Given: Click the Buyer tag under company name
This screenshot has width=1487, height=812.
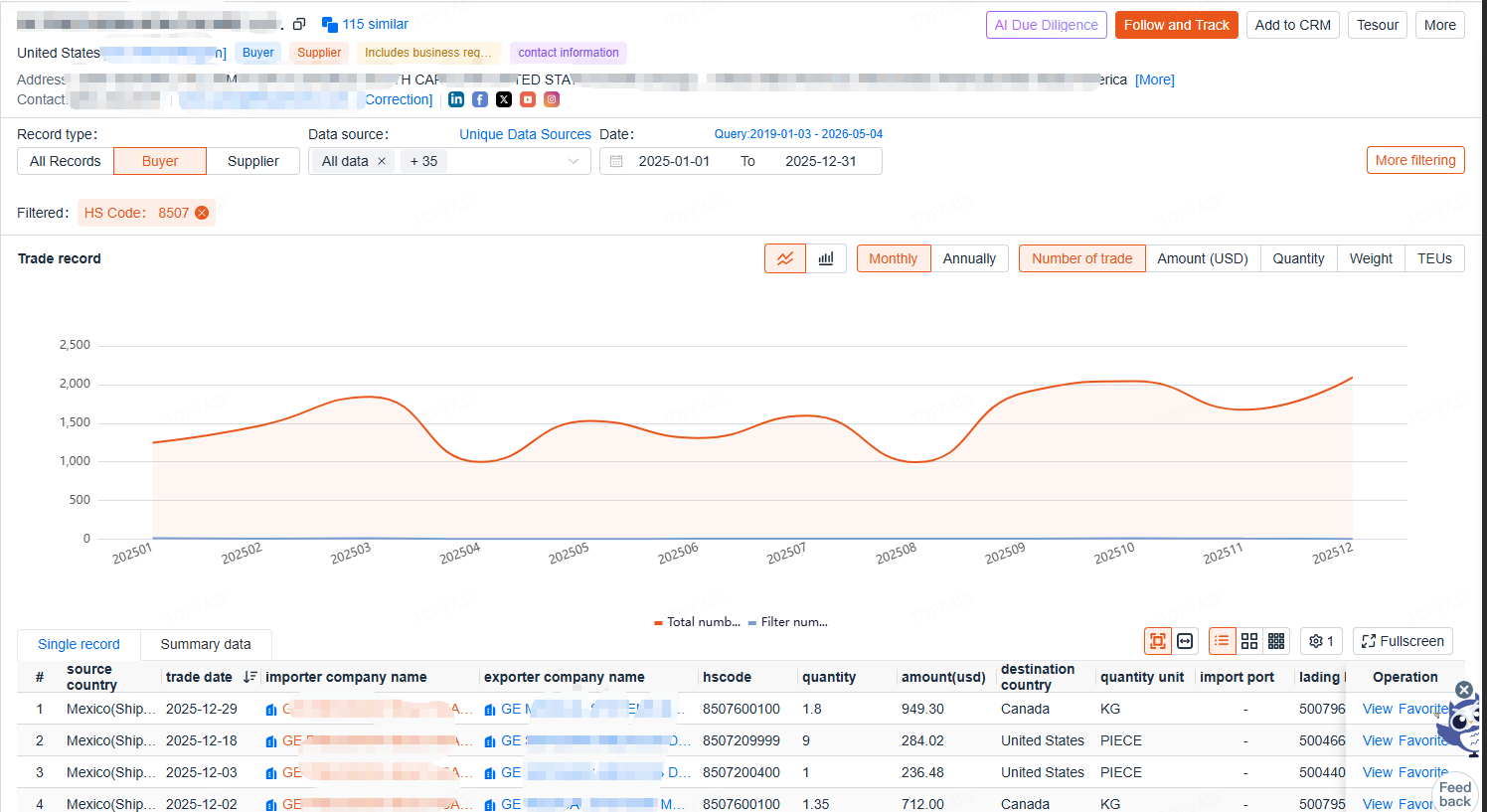Looking at the screenshot, I should coord(258,53).
